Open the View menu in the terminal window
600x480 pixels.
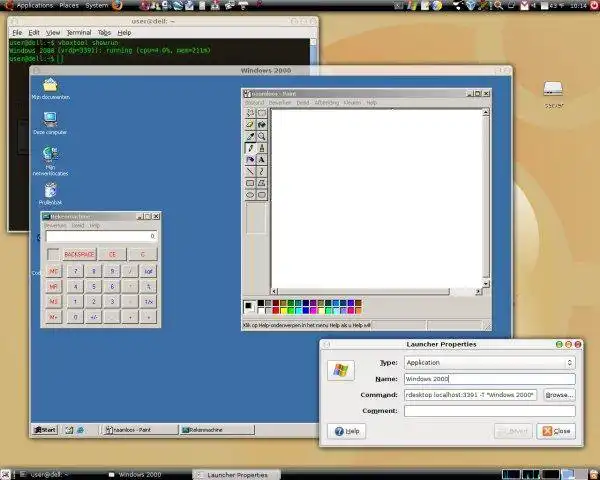pos(53,33)
